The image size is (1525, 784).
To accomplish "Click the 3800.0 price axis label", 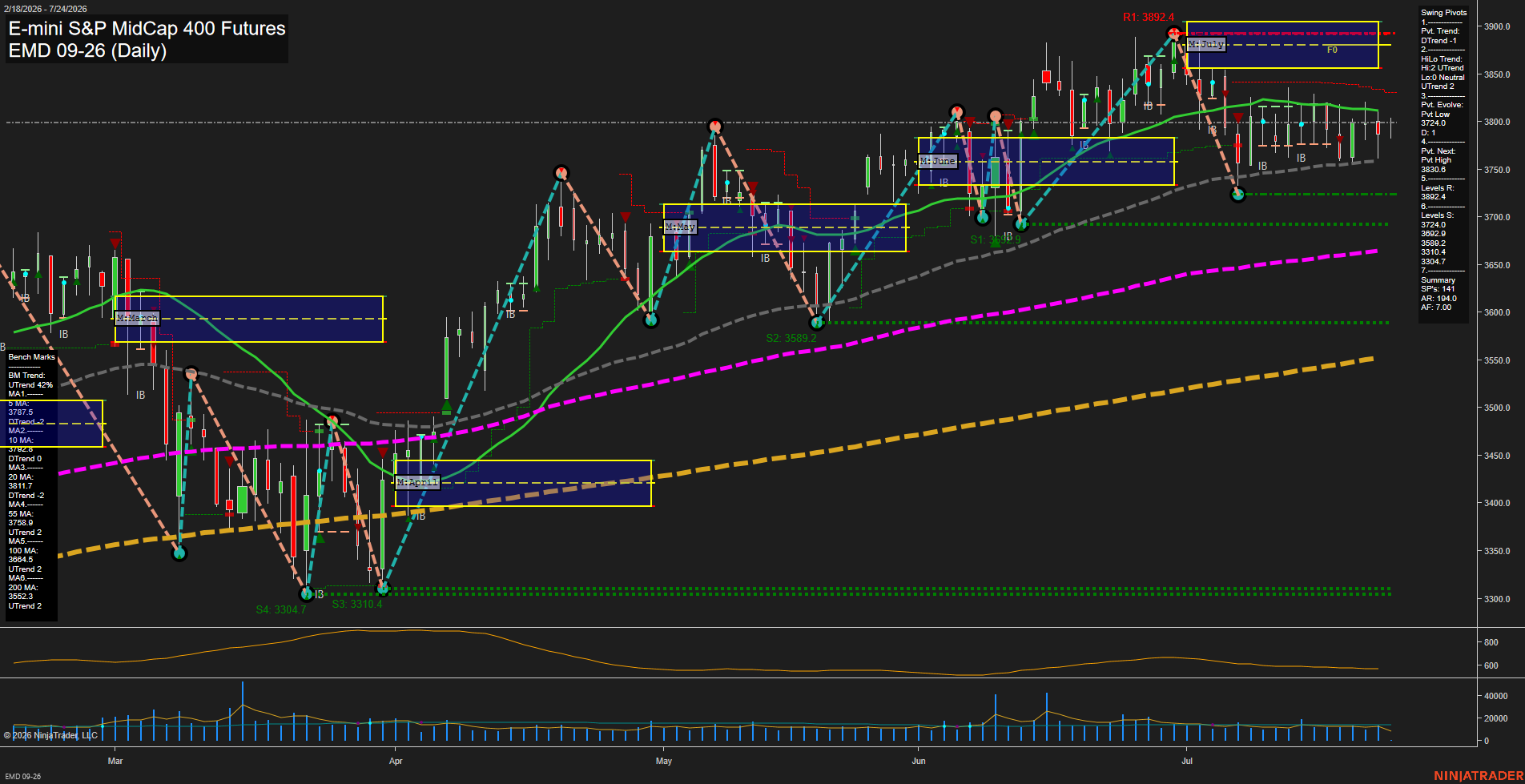I will pos(1497,122).
